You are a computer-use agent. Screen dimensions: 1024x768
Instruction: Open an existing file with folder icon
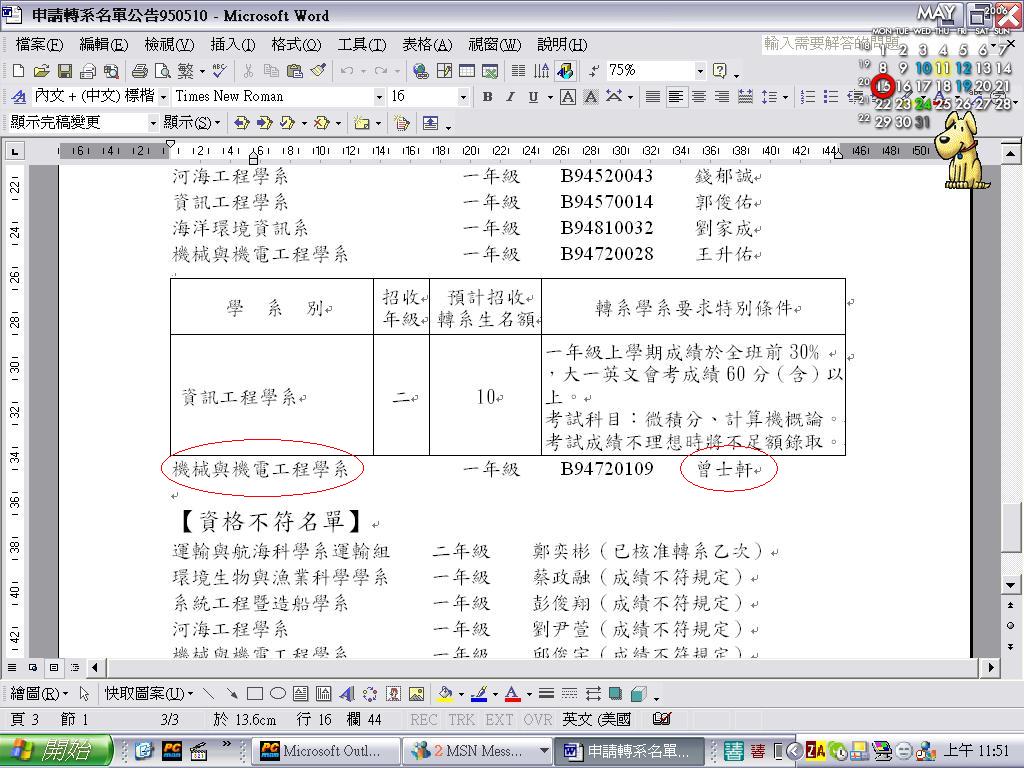coord(41,71)
